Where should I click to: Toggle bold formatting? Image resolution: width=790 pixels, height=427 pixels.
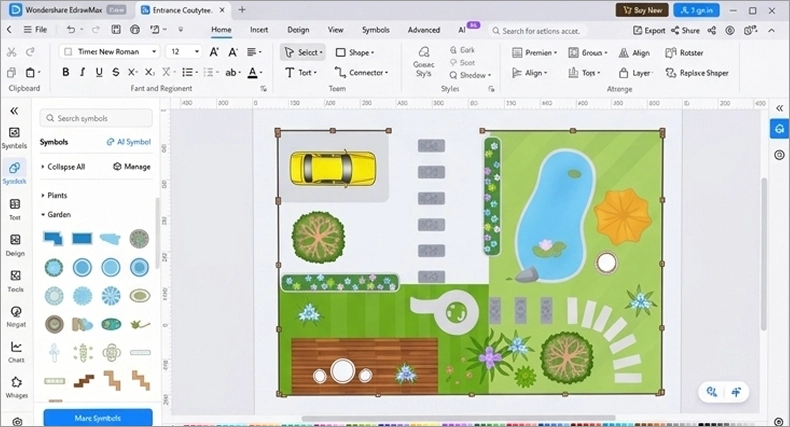65,73
